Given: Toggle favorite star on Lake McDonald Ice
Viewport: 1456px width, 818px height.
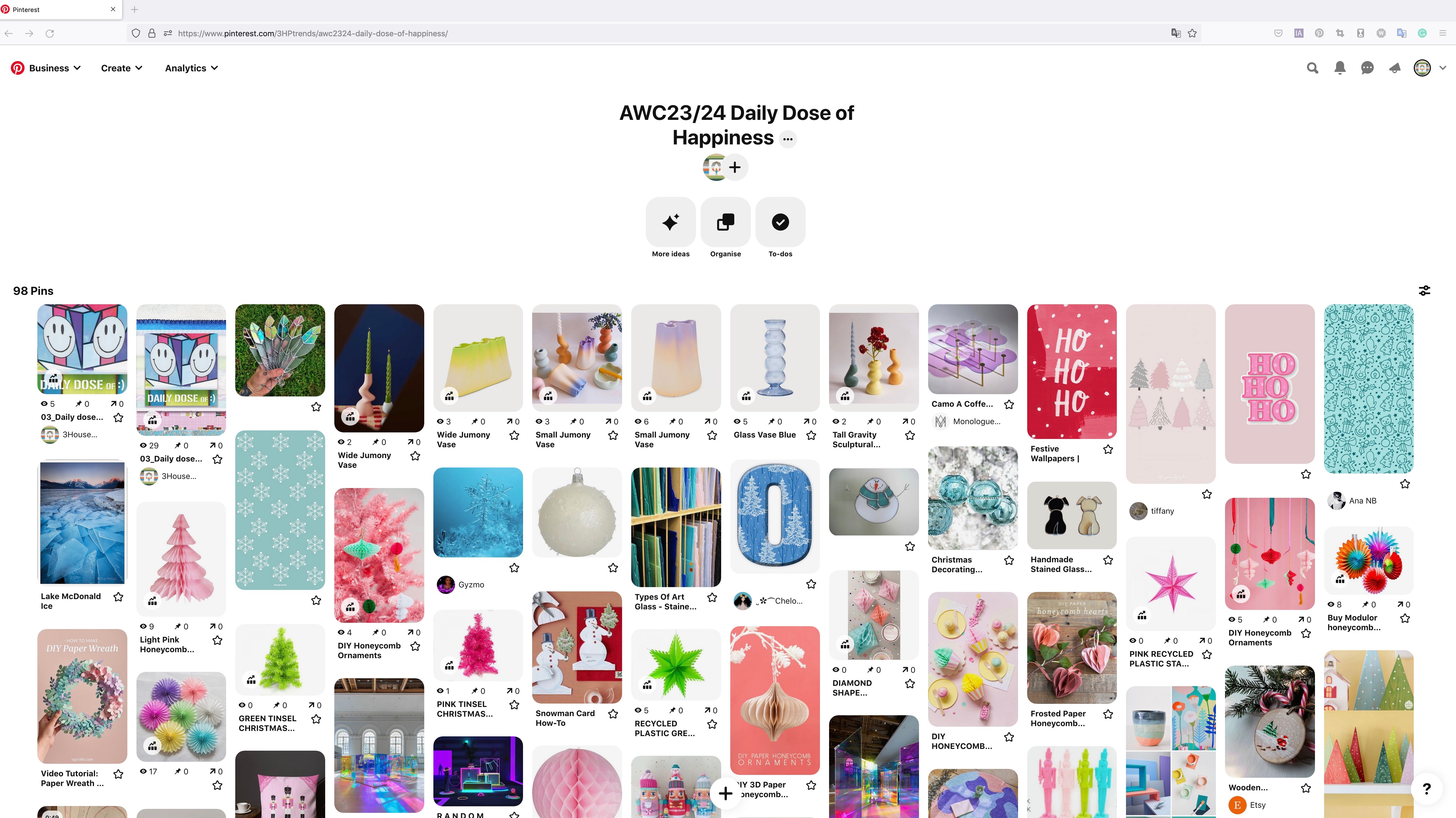Looking at the screenshot, I should [119, 597].
